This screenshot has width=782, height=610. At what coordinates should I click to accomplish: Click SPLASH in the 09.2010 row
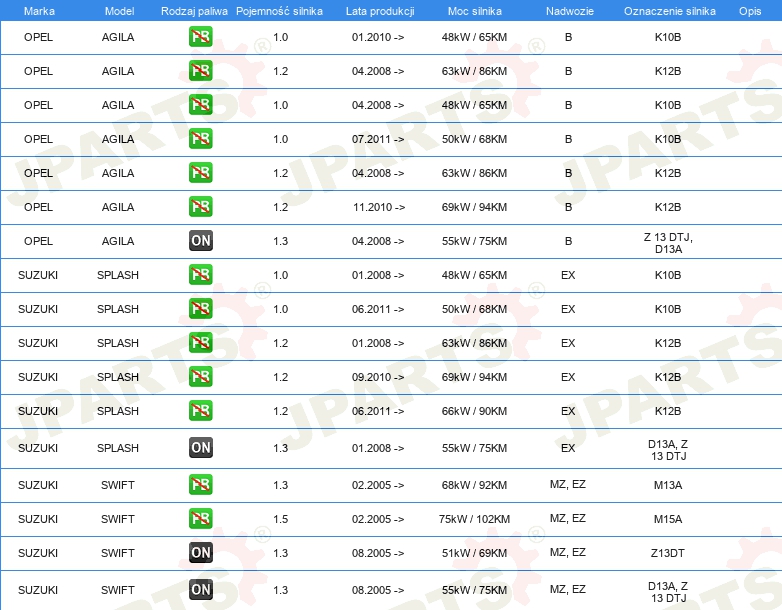[x=118, y=377]
